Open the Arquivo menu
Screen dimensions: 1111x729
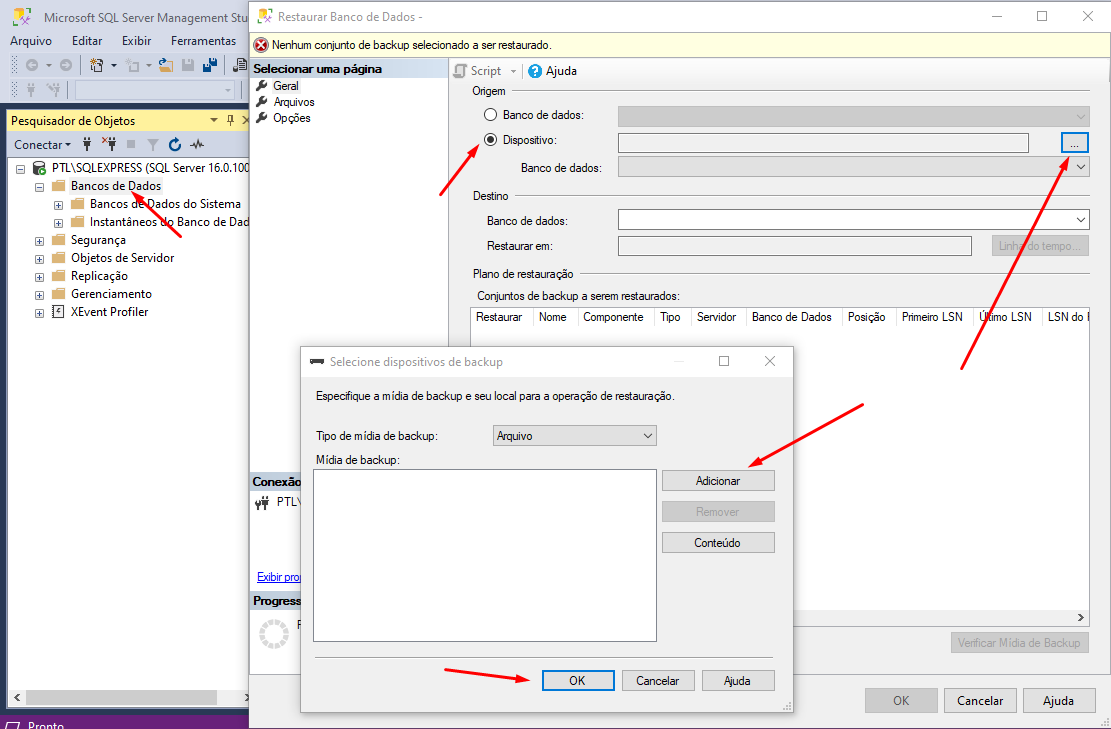click(31, 41)
